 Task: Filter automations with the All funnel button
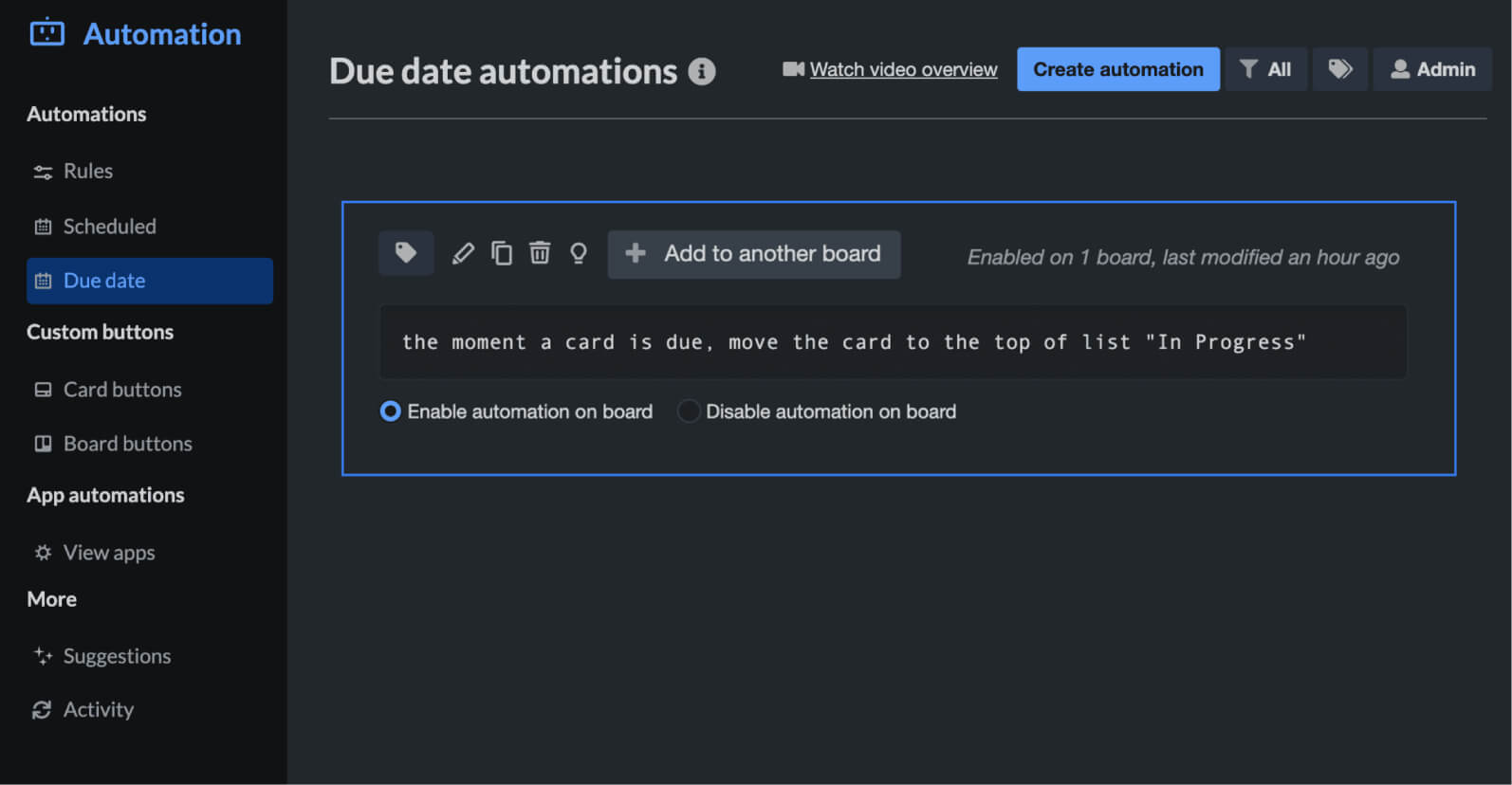click(x=1265, y=69)
